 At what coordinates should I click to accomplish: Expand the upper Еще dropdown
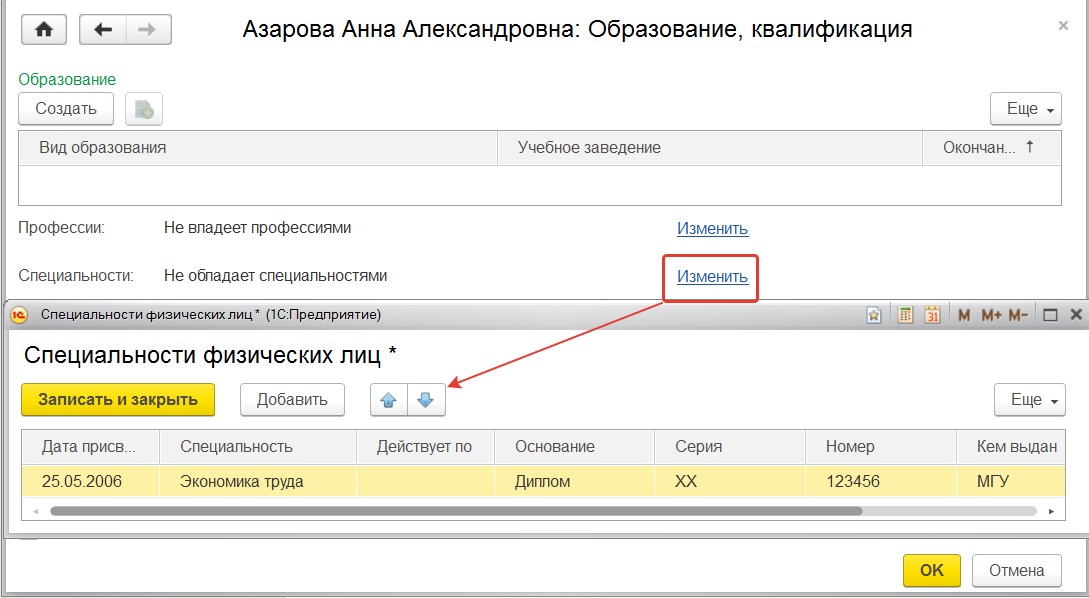coord(1026,109)
